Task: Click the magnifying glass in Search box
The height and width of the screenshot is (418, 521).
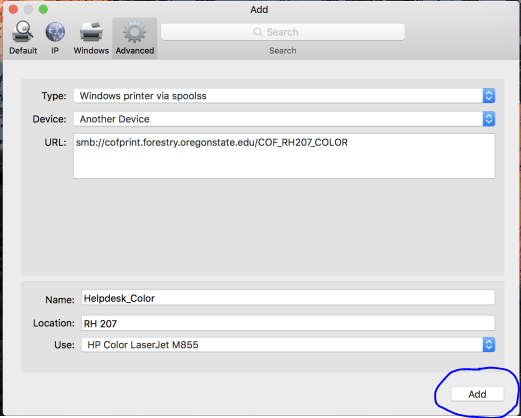Action: 258,32
